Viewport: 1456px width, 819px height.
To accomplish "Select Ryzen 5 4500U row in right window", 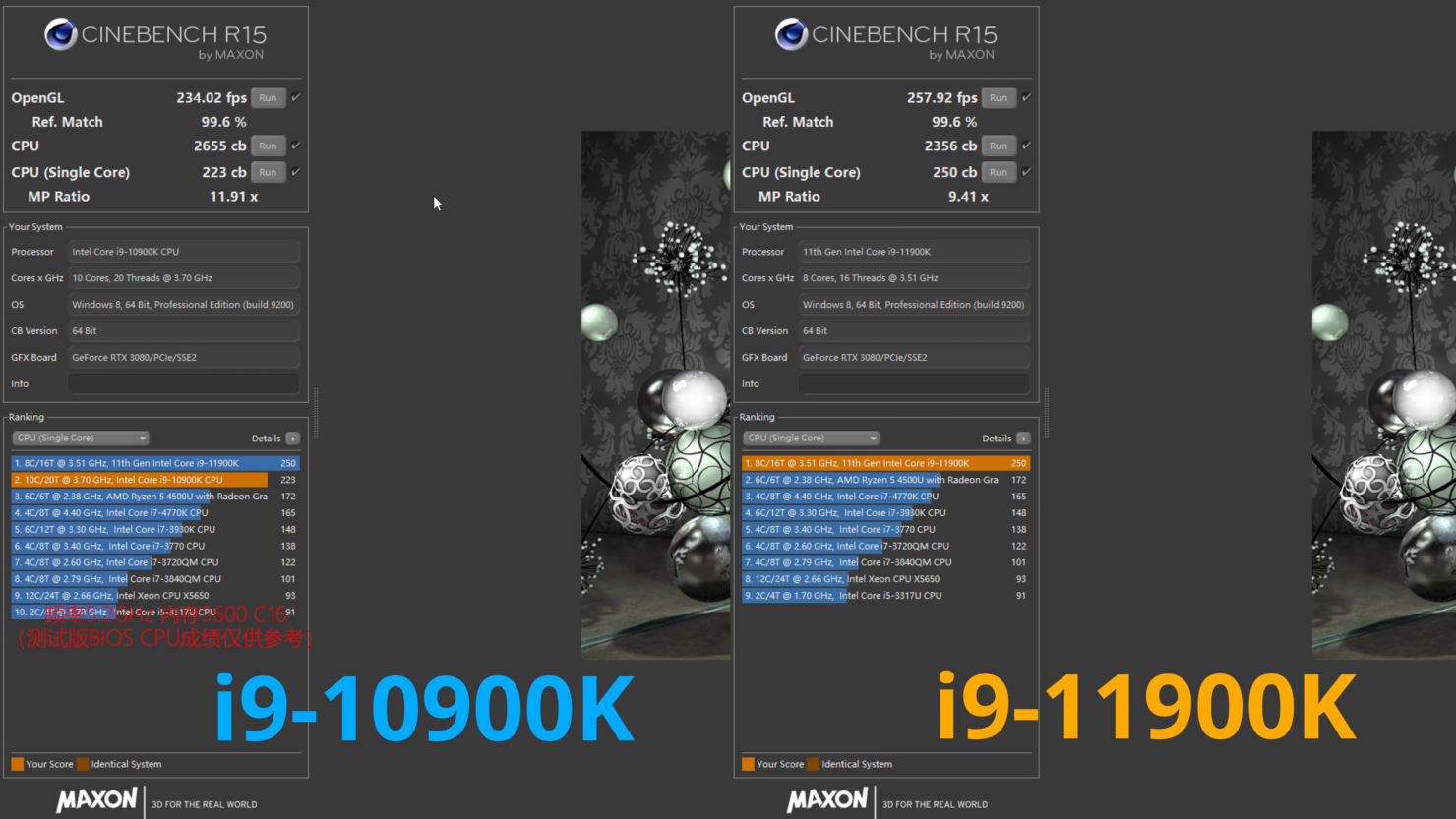I will (x=886, y=480).
